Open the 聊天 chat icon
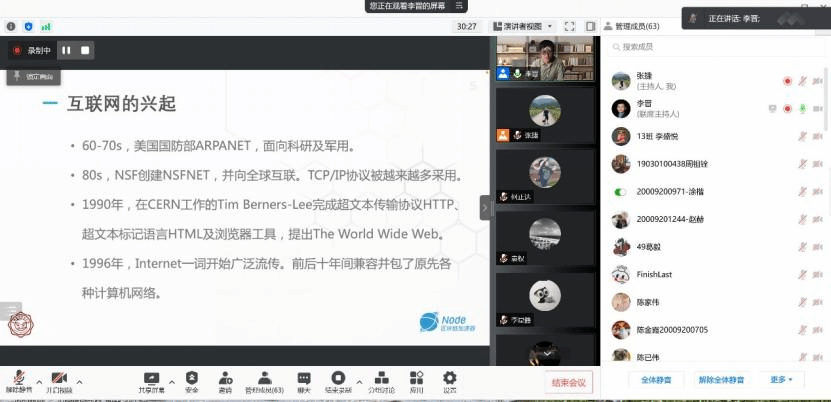 (302, 378)
